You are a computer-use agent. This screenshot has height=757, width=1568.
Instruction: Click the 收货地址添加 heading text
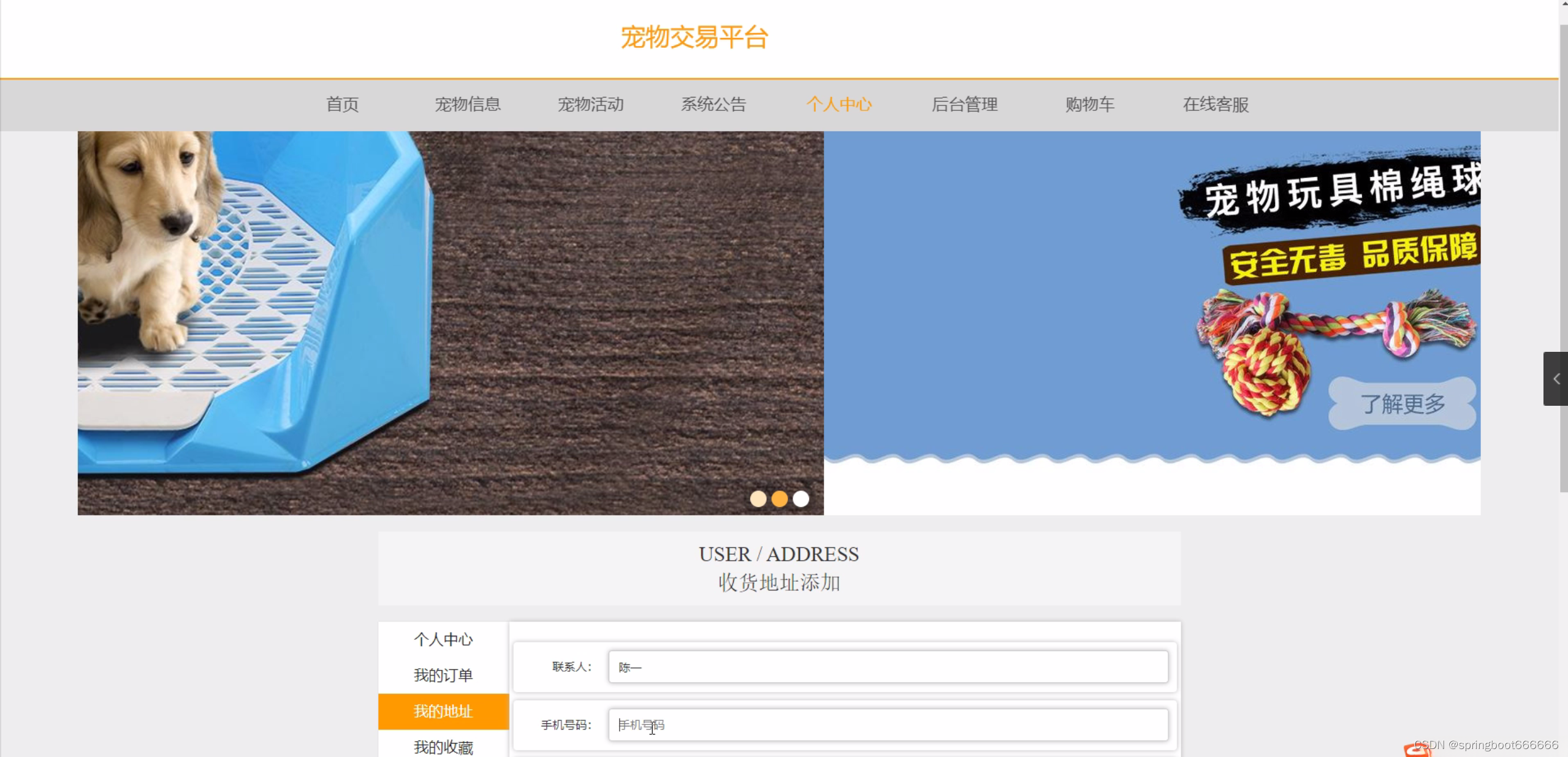(779, 582)
